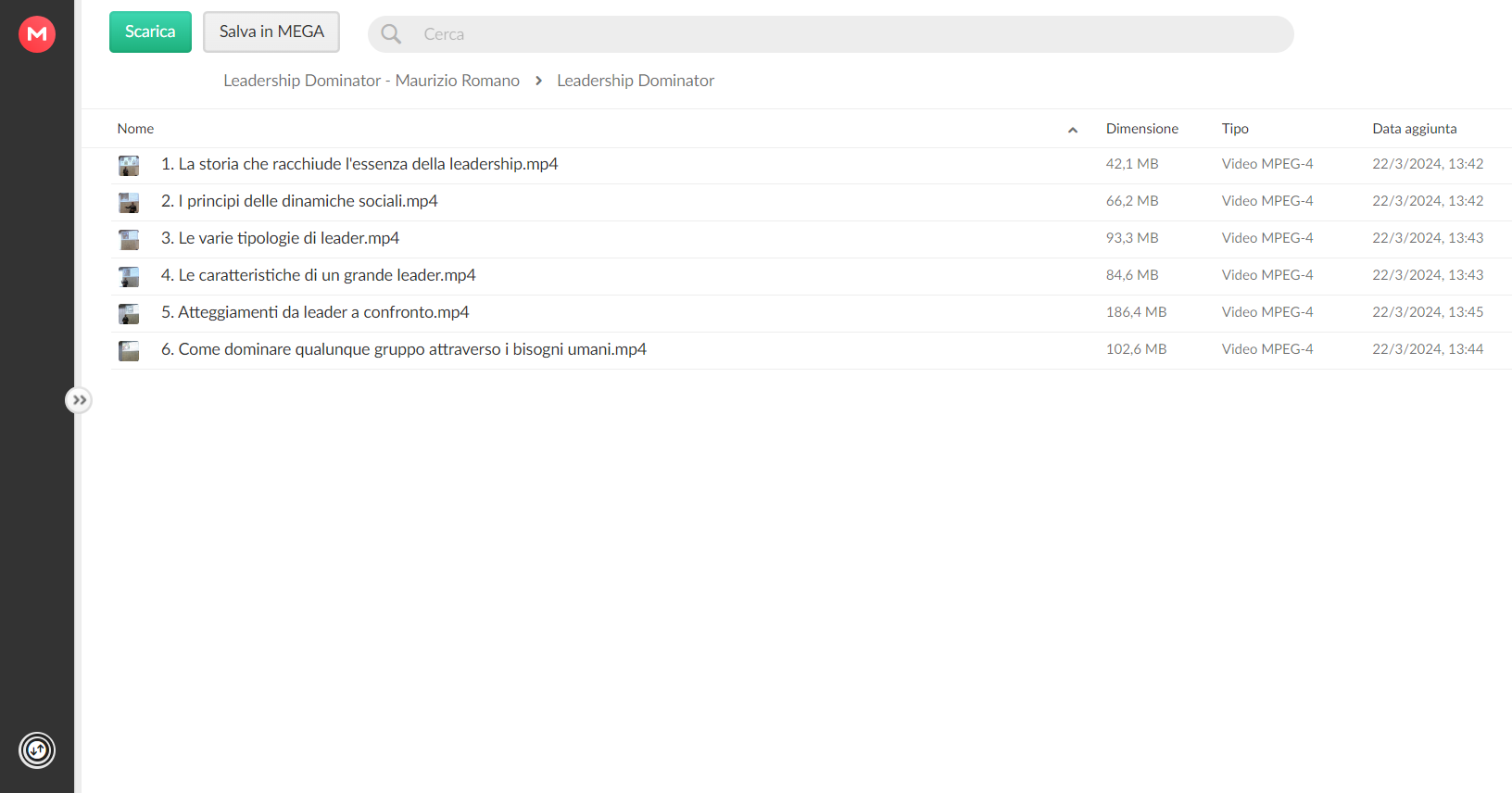Click the green Scarica button
1512x793 pixels.
(150, 31)
